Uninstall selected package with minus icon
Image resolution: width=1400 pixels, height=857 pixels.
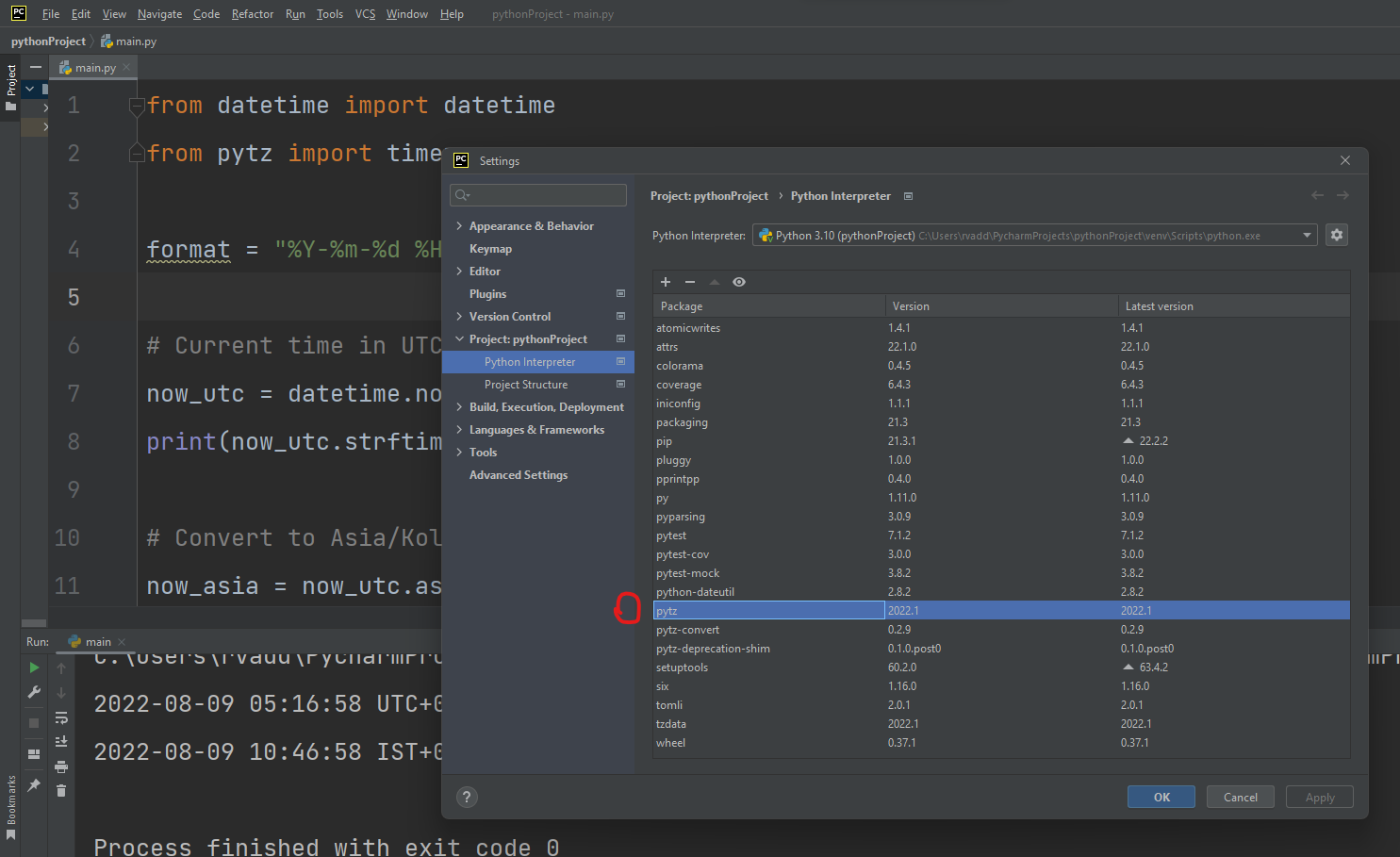coord(690,282)
